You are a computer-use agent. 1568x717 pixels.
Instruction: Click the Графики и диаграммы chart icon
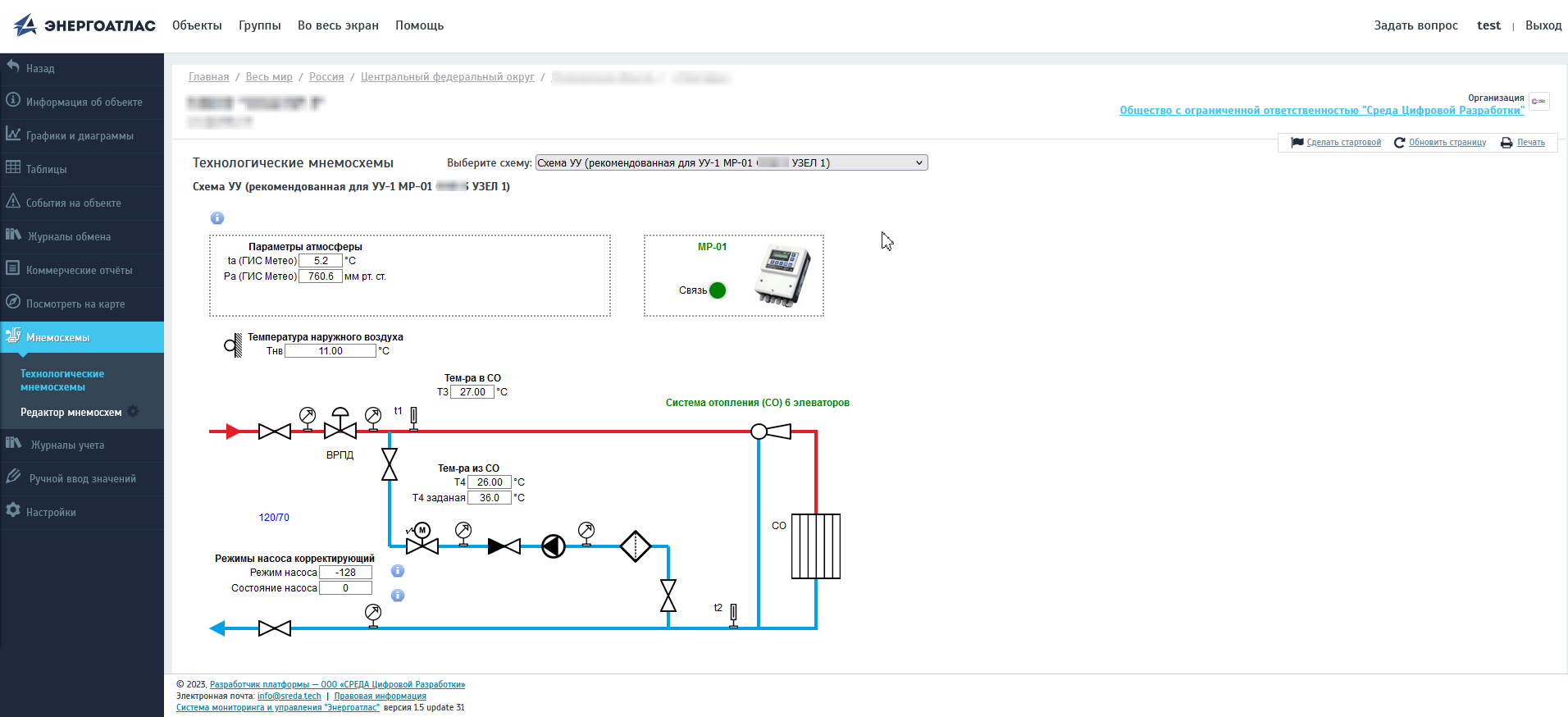pyautogui.click(x=13, y=134)
